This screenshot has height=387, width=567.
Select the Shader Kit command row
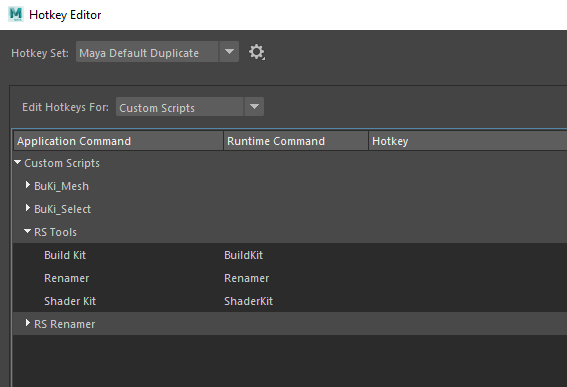[290, 301]
